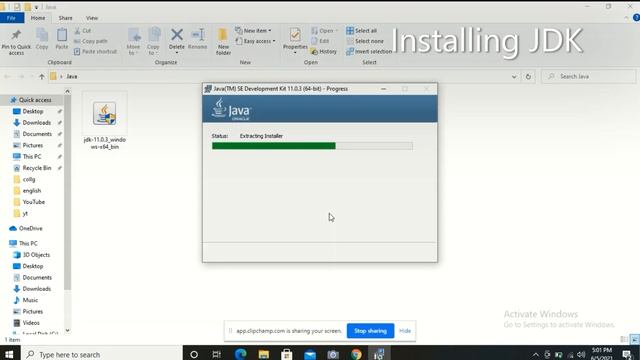Open Videos folder in sidebar

[x=31, y=323]
